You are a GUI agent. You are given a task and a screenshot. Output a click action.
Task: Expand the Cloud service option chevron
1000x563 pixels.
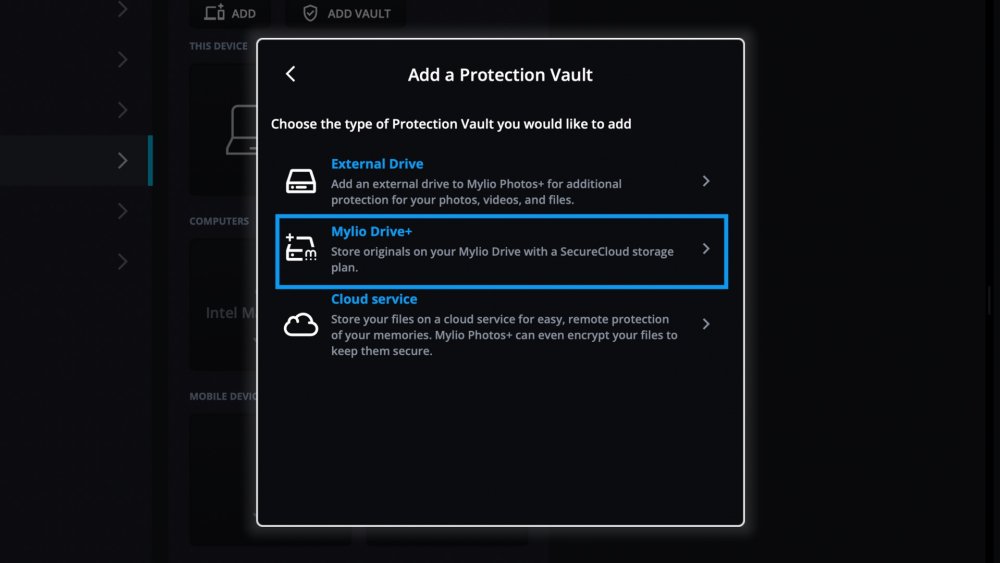pos(706,324)
